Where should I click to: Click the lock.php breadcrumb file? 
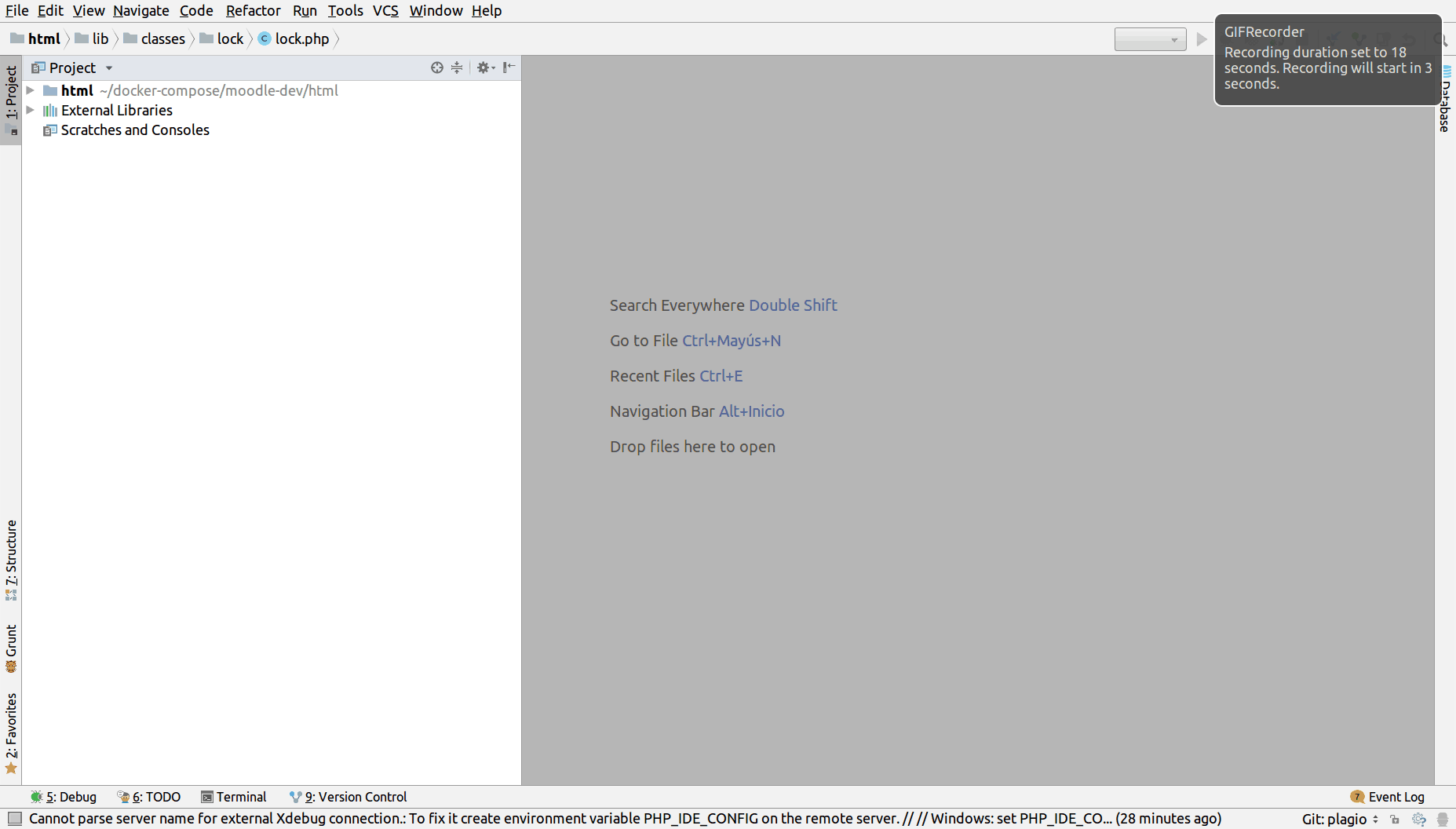point(294,38)
